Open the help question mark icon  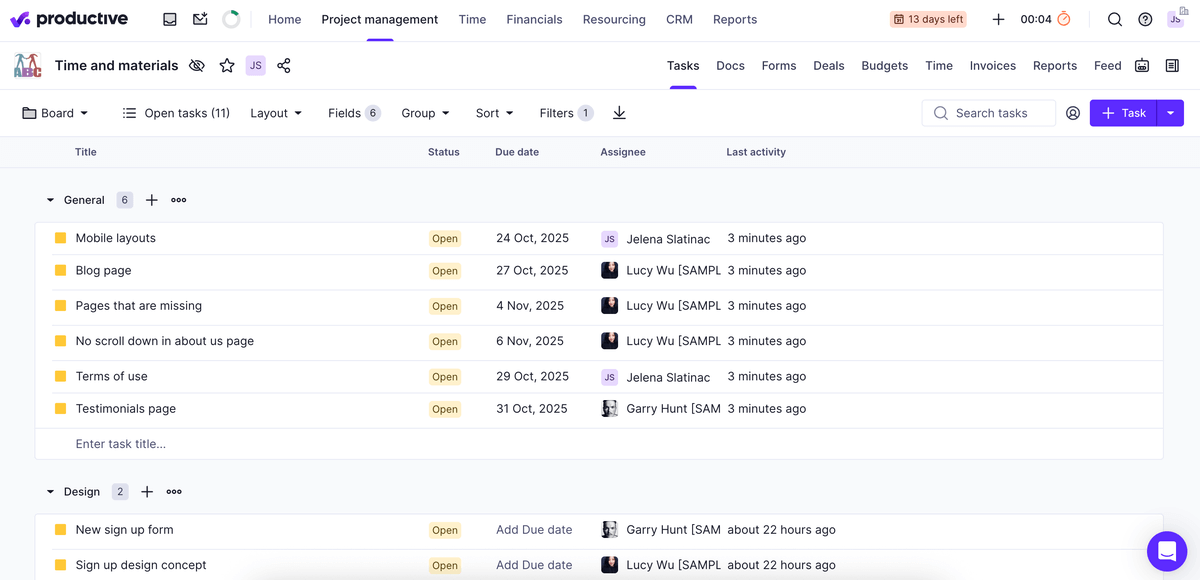pyautogui.click(x=1145, y=18)
